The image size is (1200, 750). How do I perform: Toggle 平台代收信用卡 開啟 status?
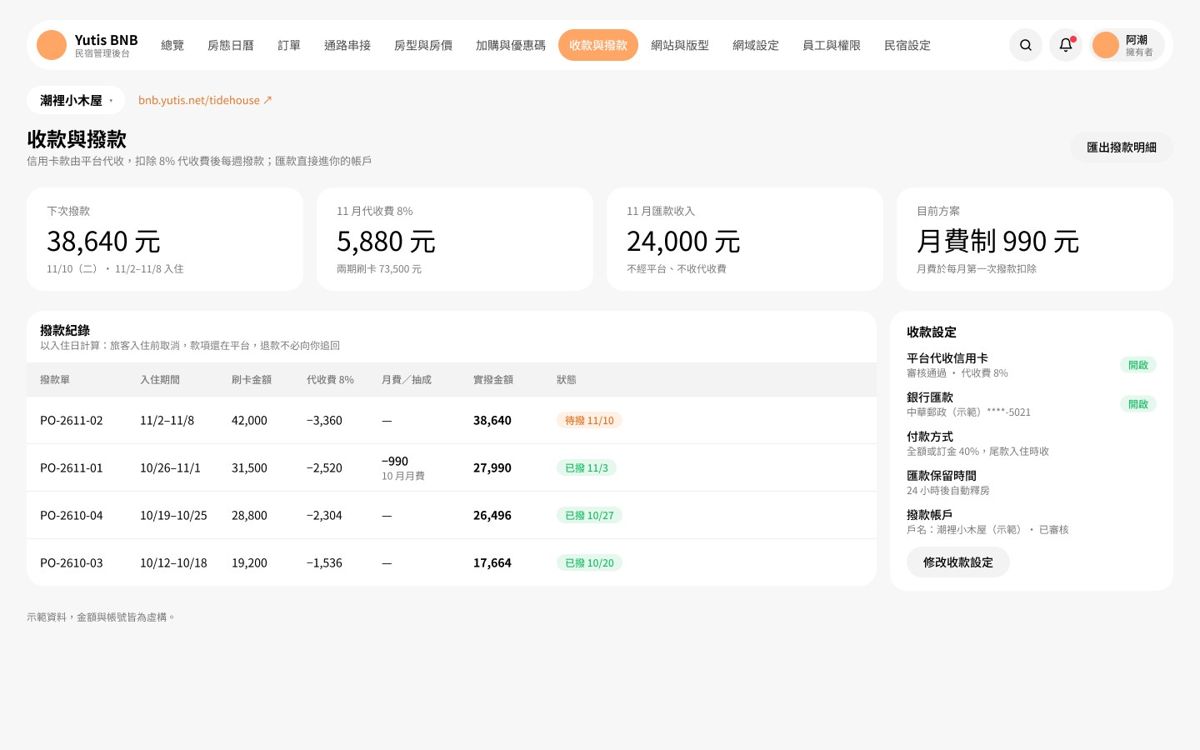pyautogui.click(x=1138, y=365)
